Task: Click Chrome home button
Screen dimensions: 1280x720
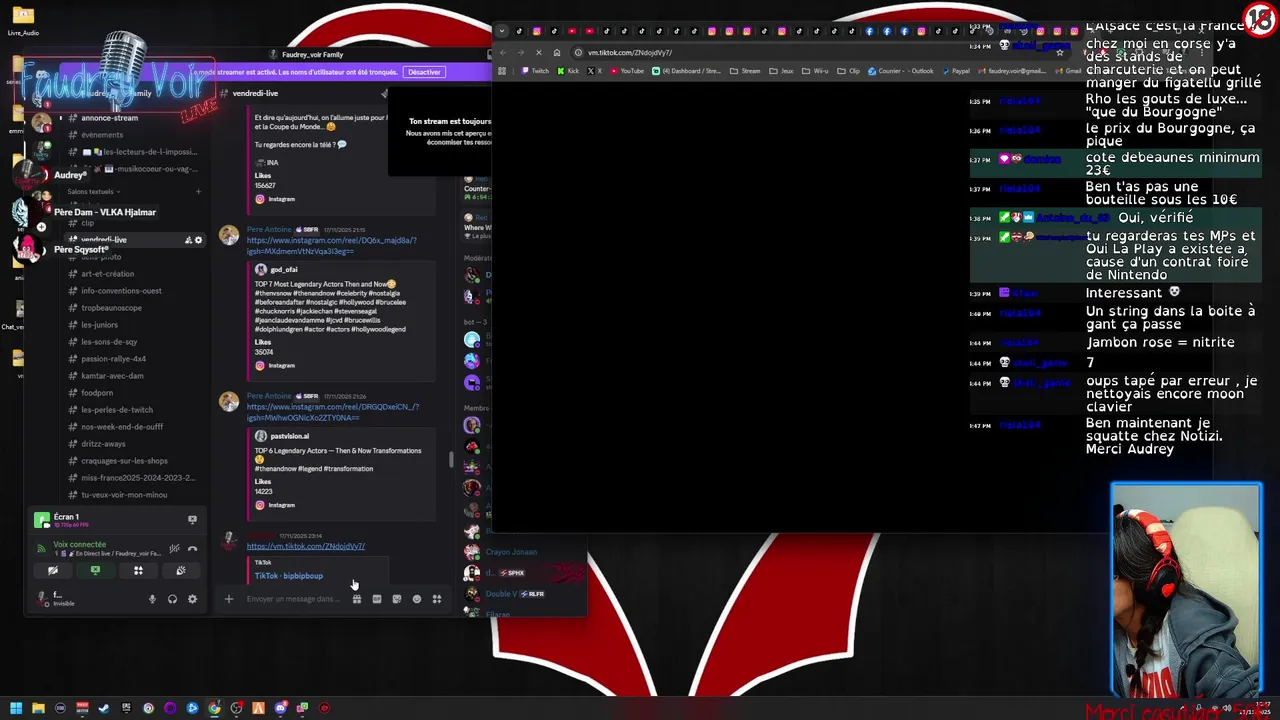Action: (557, 52)
